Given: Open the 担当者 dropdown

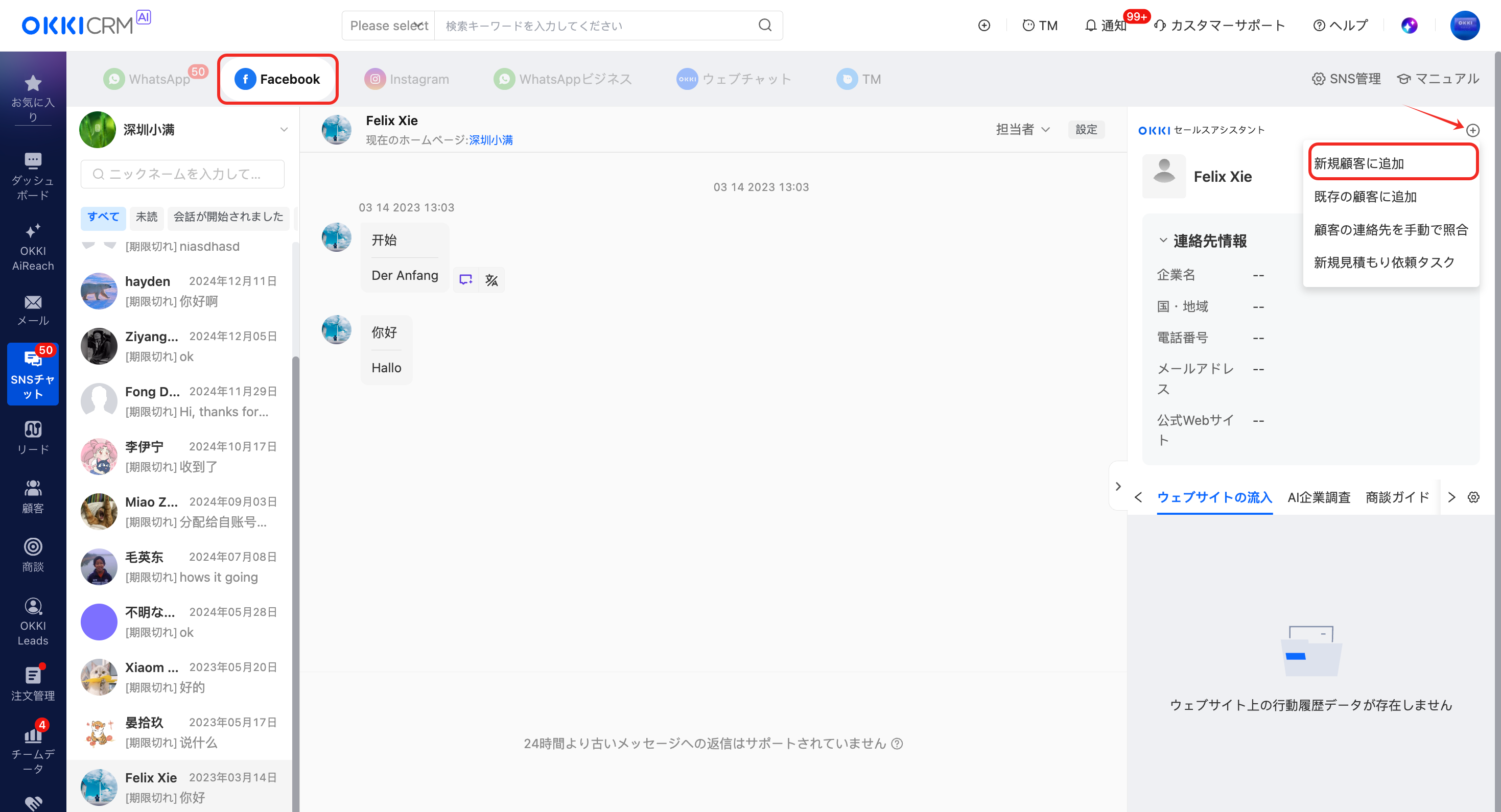Looking at the screenshot, I should point(1023,129).
